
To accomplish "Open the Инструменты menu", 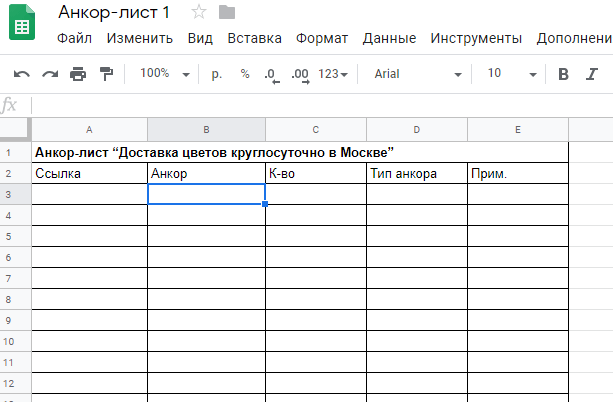I will tap(476, 38).
